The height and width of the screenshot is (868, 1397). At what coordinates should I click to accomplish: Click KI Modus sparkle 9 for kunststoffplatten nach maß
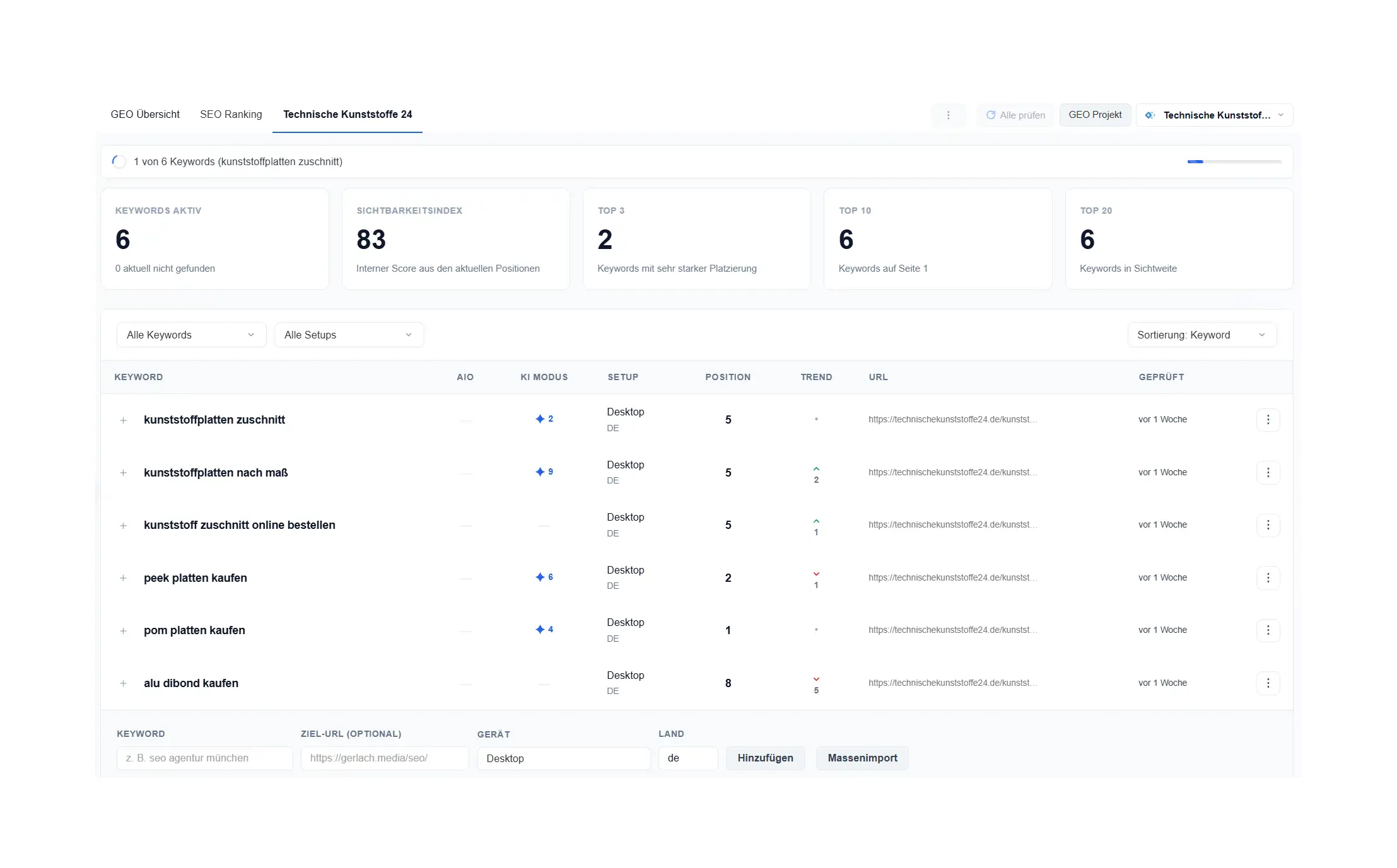pyautogui.click(x=544, y=472)
